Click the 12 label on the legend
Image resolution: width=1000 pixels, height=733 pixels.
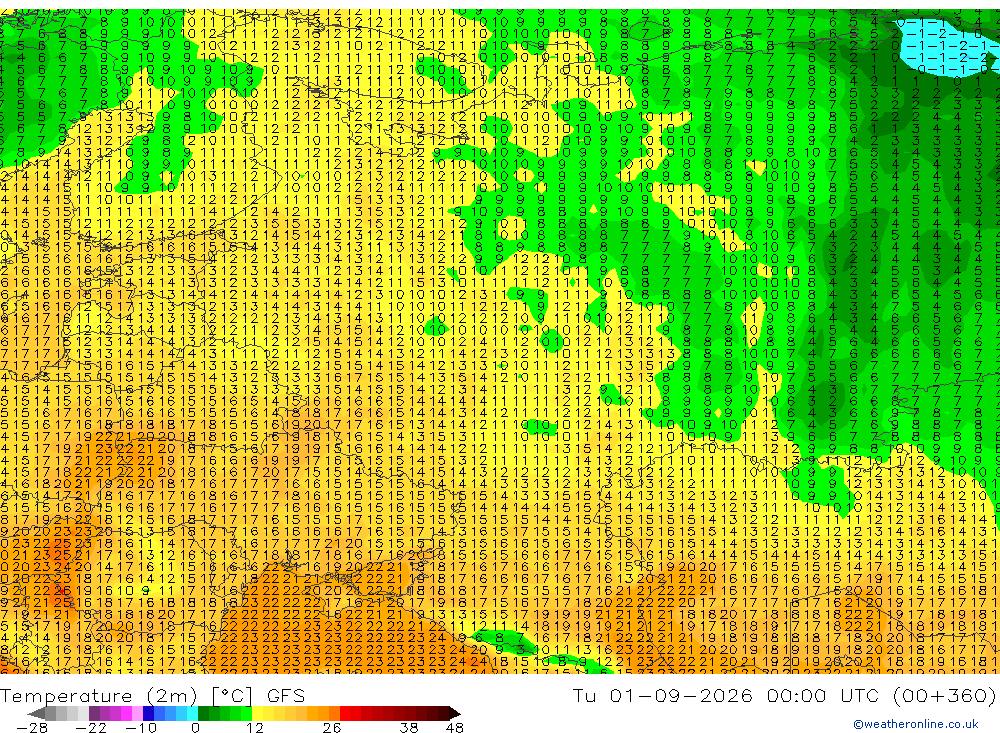[254, 728]
